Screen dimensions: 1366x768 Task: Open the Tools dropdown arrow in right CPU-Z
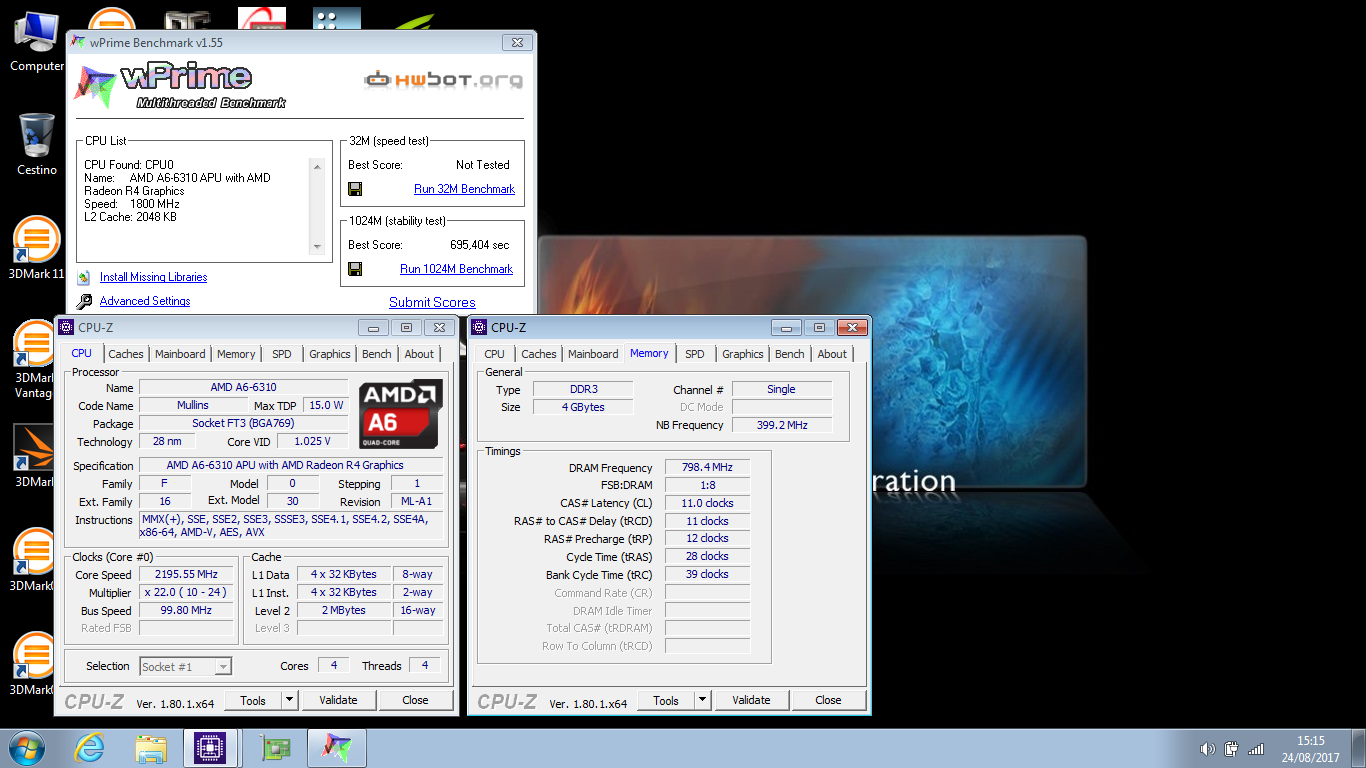[x=702, y=700]
